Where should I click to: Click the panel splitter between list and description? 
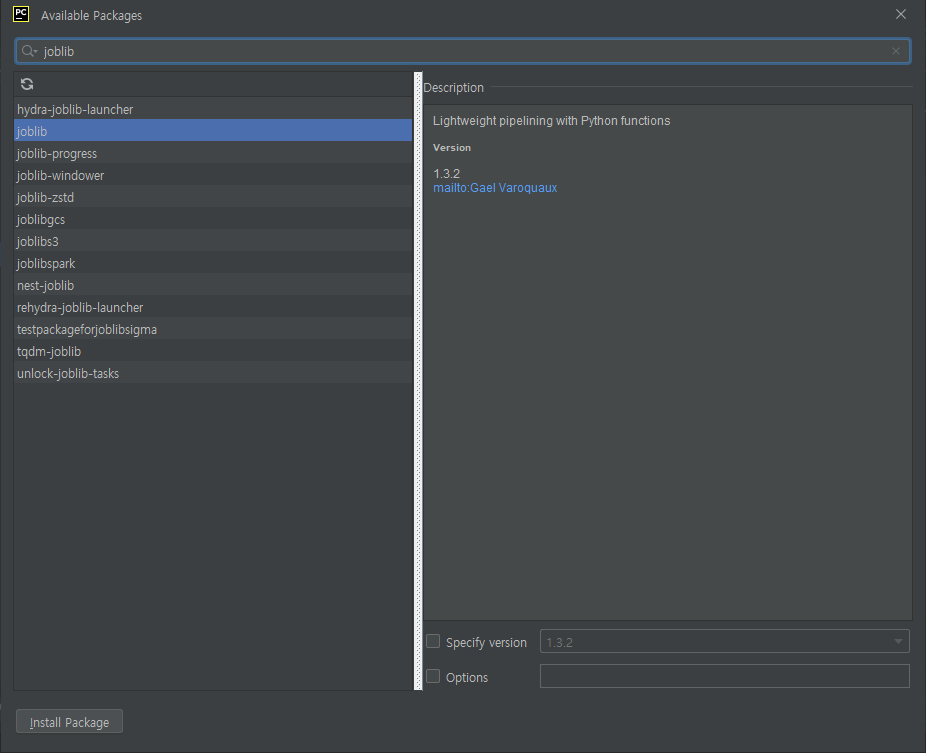(418, 381)
